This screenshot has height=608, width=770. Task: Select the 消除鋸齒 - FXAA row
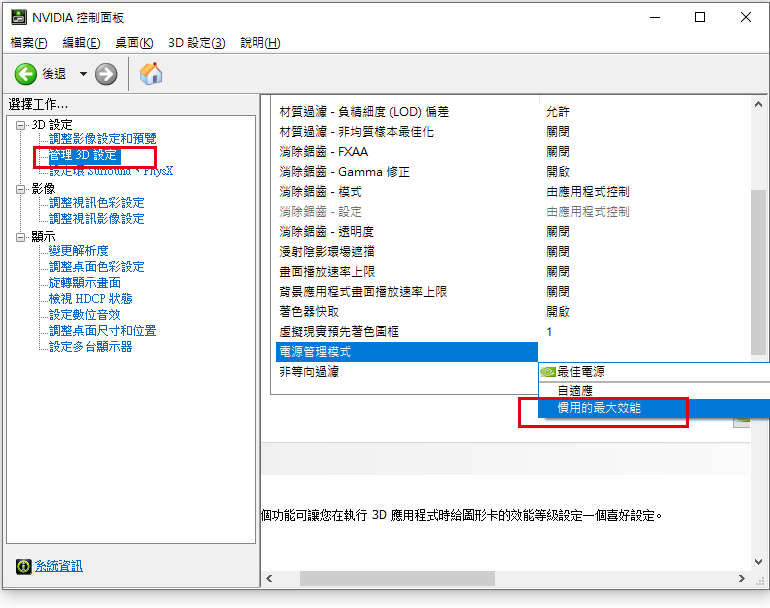coord(407,152)
